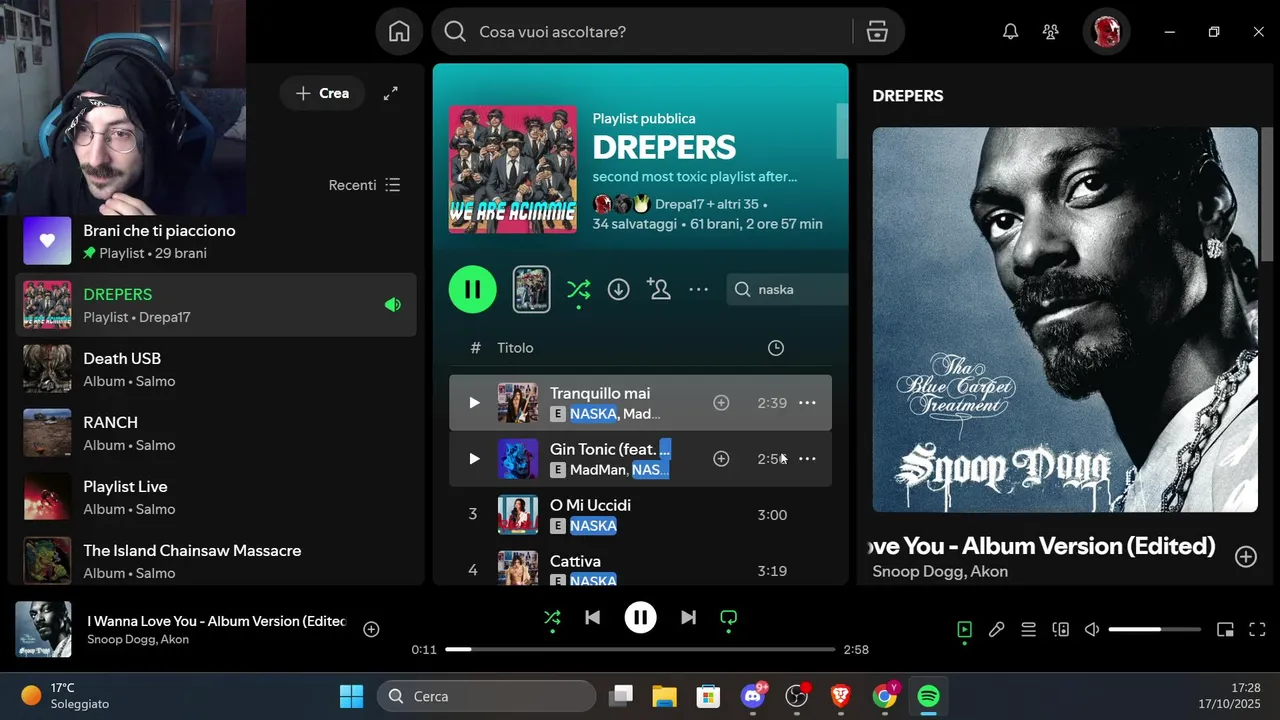This screenshot has width=1280, height=720.
Task: Add Tranquillo mai to liked songs
Action: pos(721,402)
